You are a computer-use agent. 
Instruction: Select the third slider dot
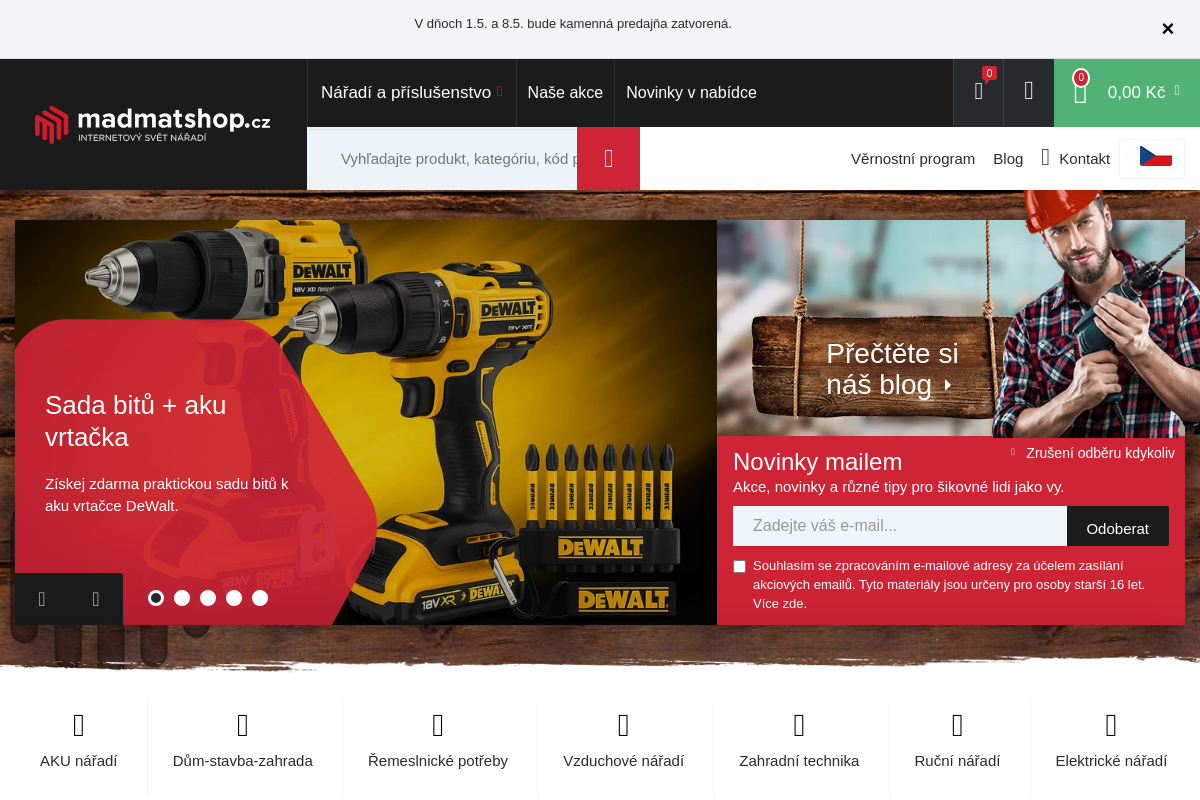(x=208, y=598)
